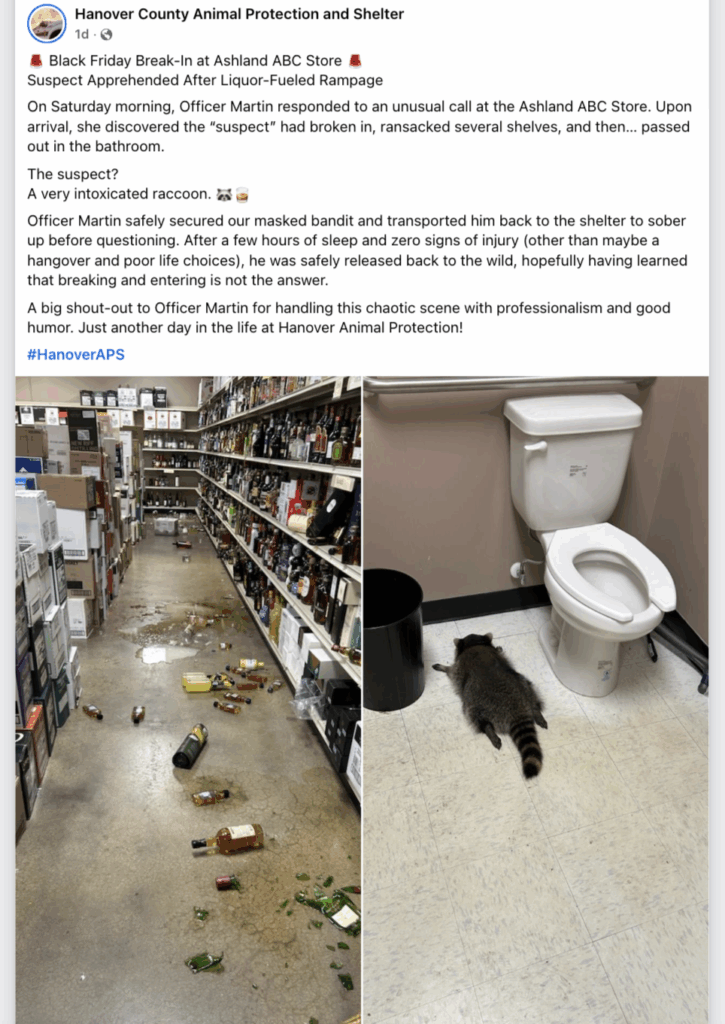Screen dimensions: 725x1024
Task: Click the raccoon face emoji
Action: [x=224, y=195]
